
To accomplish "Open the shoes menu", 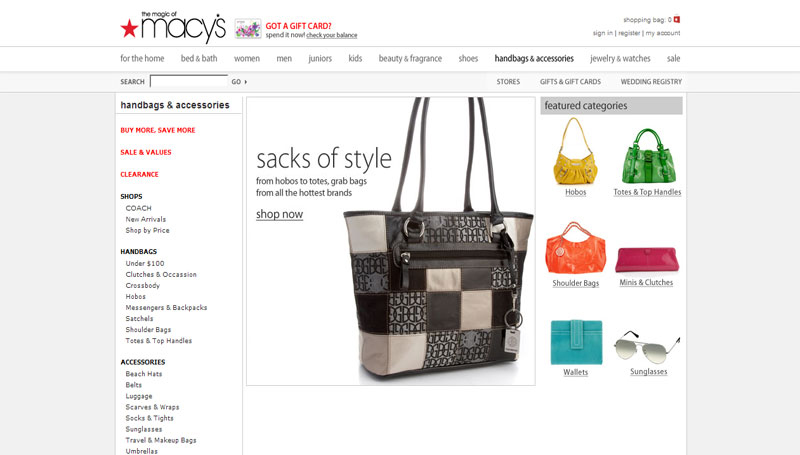I will click(468, 59).
